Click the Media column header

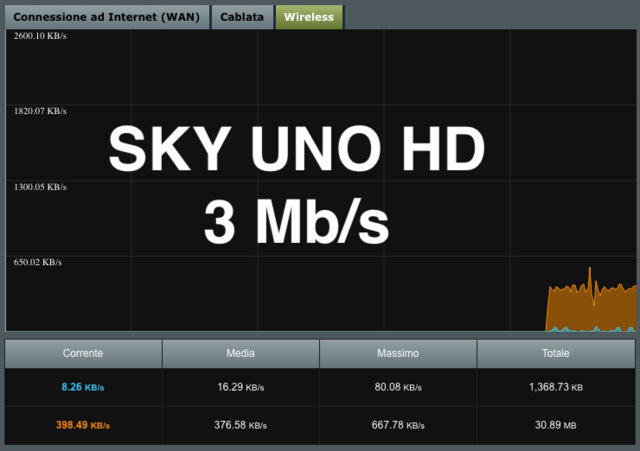(240, 353)
